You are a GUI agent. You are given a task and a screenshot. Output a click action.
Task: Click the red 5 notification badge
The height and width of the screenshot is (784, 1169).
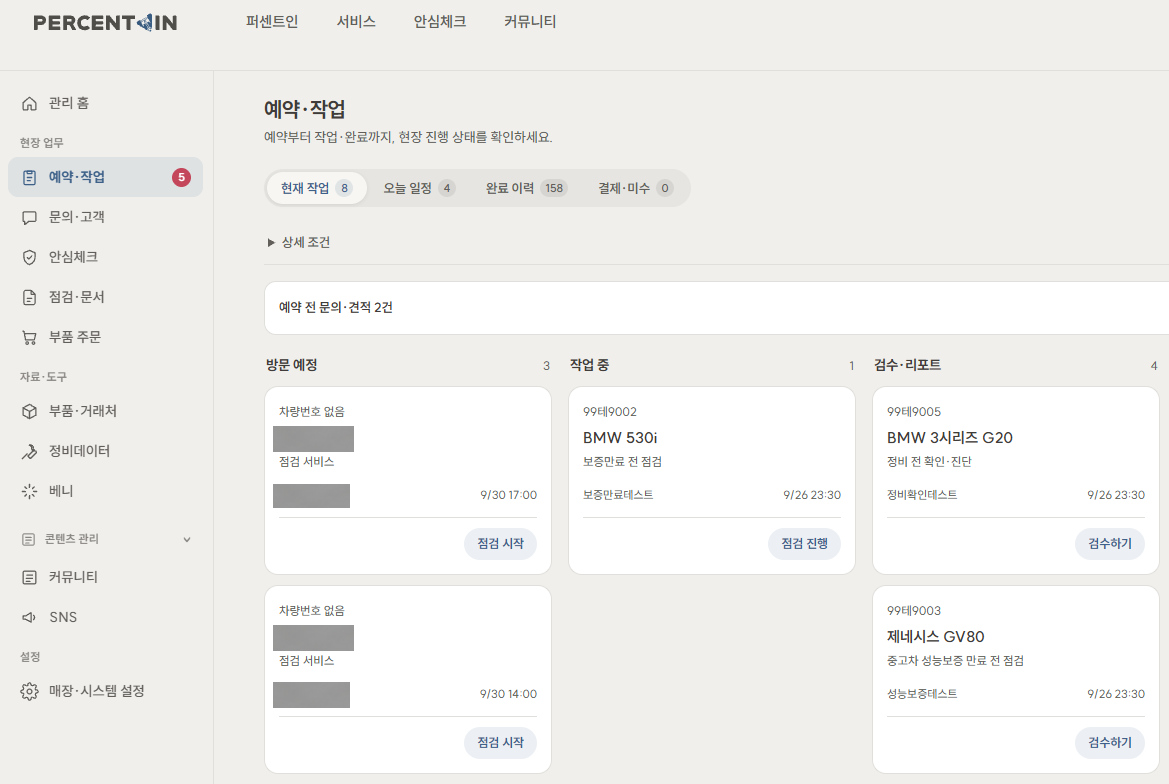181,177
